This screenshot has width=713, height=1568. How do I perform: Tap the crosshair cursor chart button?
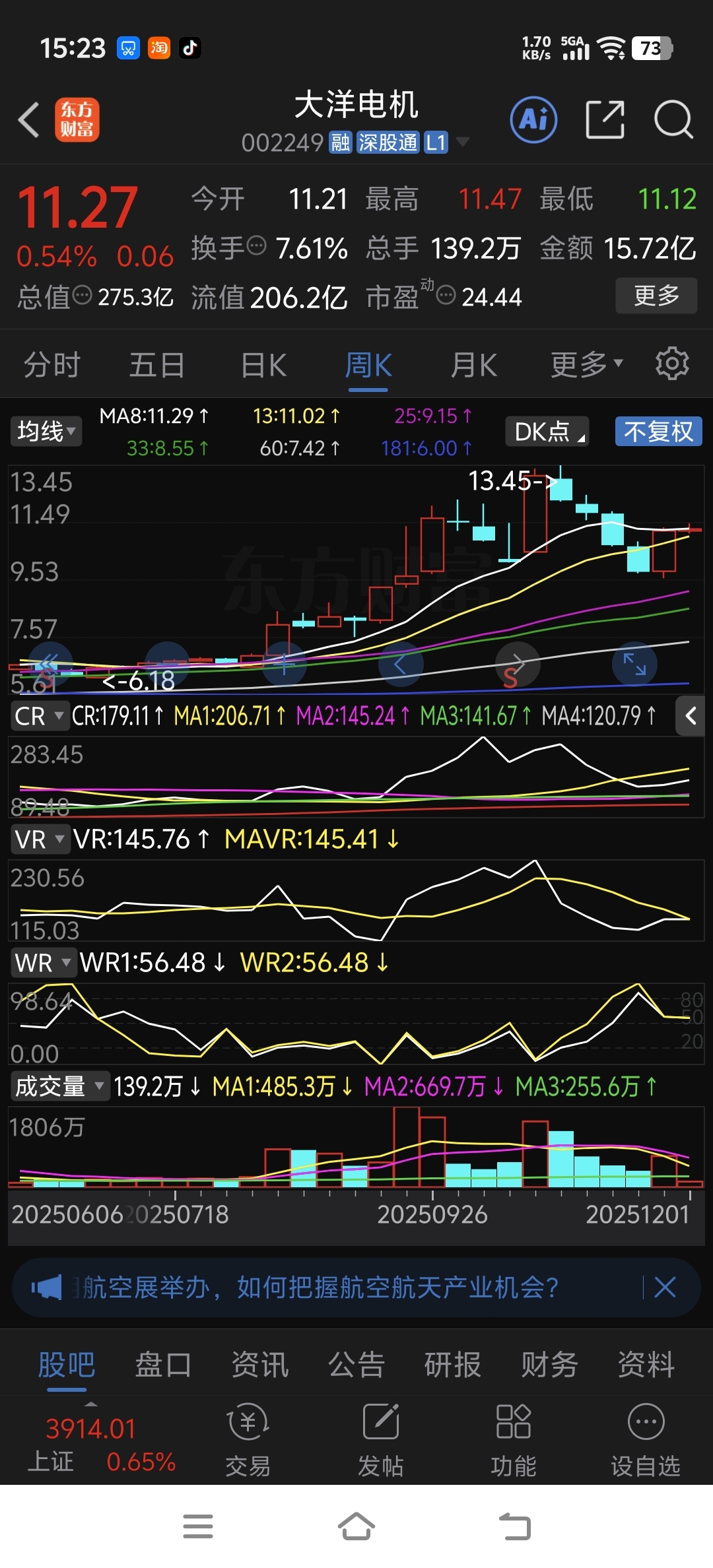tap(284, 664)
